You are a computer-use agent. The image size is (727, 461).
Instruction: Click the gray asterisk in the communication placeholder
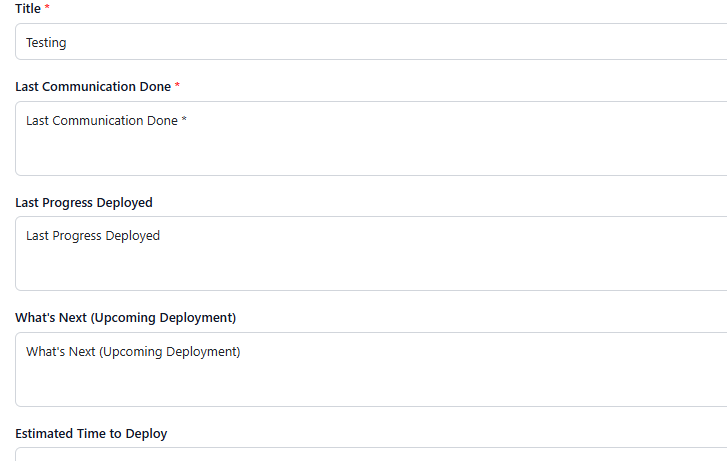click(x=184, y=119)
